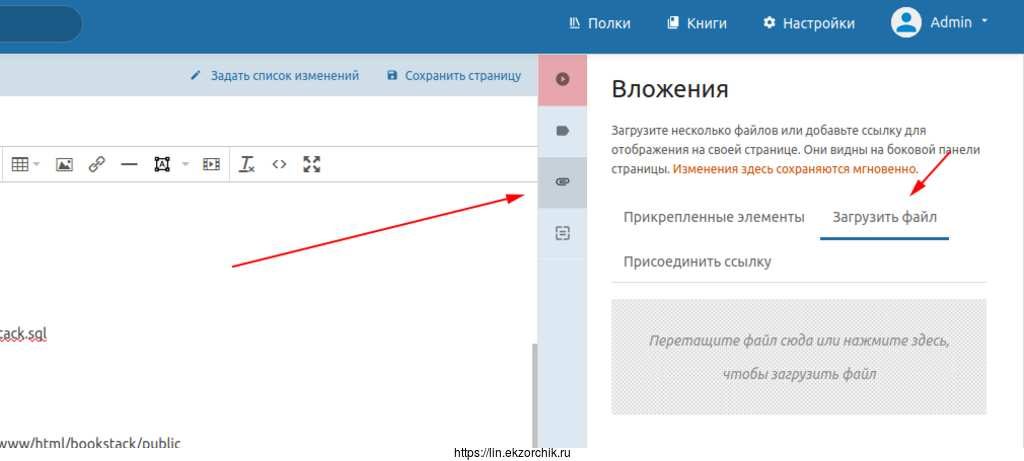This screenshot has width=1024, height=461.
Task: Click the clear formatting icon
Action: point(246,164)
